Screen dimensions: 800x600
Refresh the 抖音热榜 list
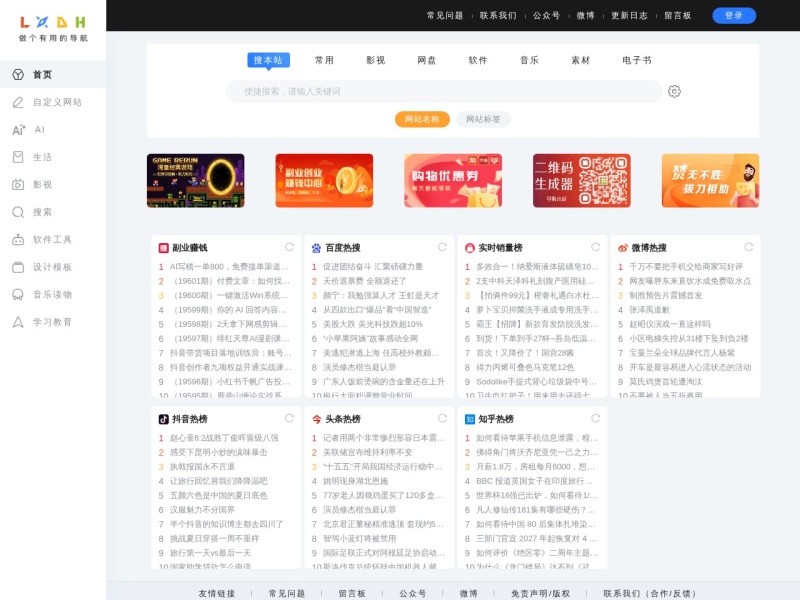[289, 418]
